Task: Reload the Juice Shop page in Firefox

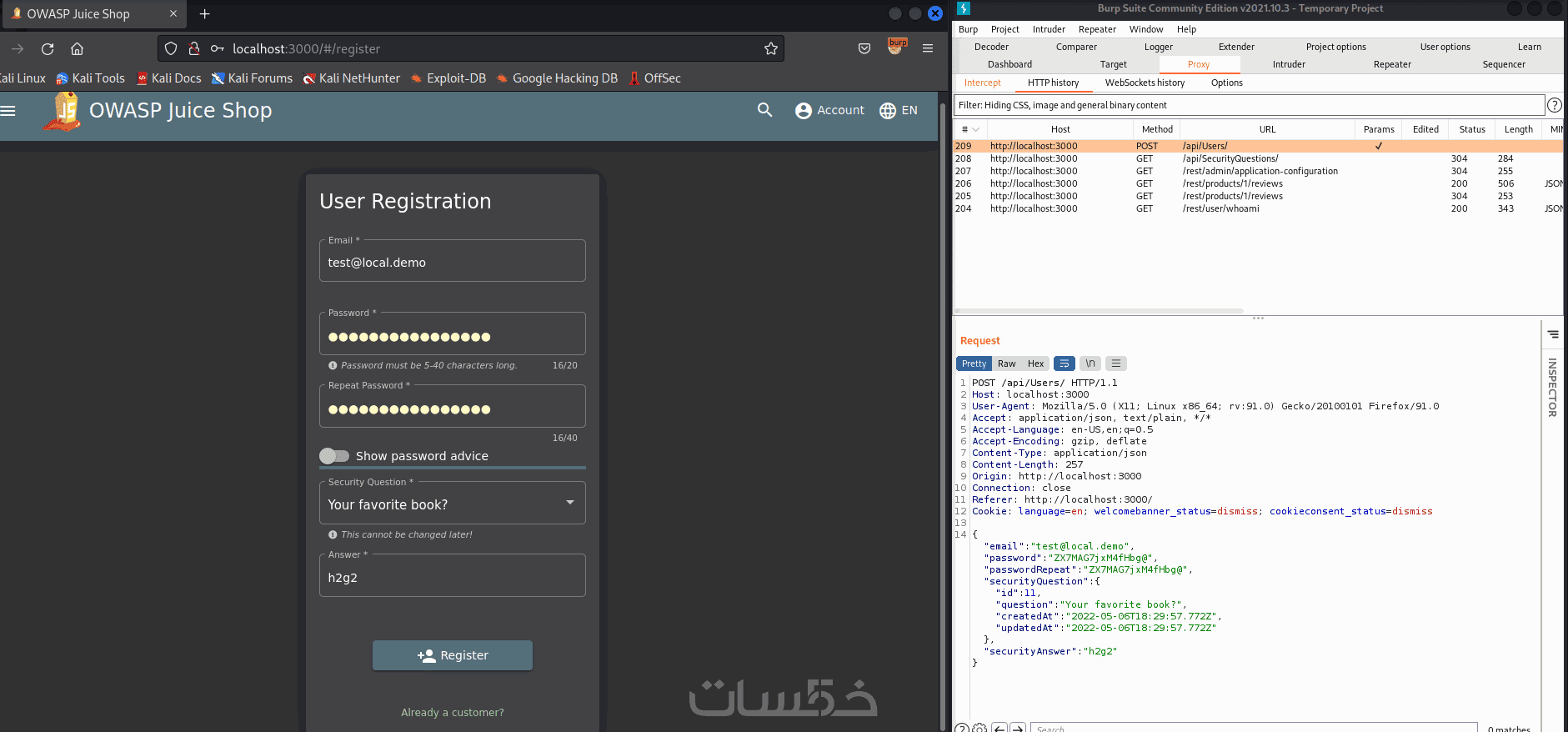Action: point(48,48)
